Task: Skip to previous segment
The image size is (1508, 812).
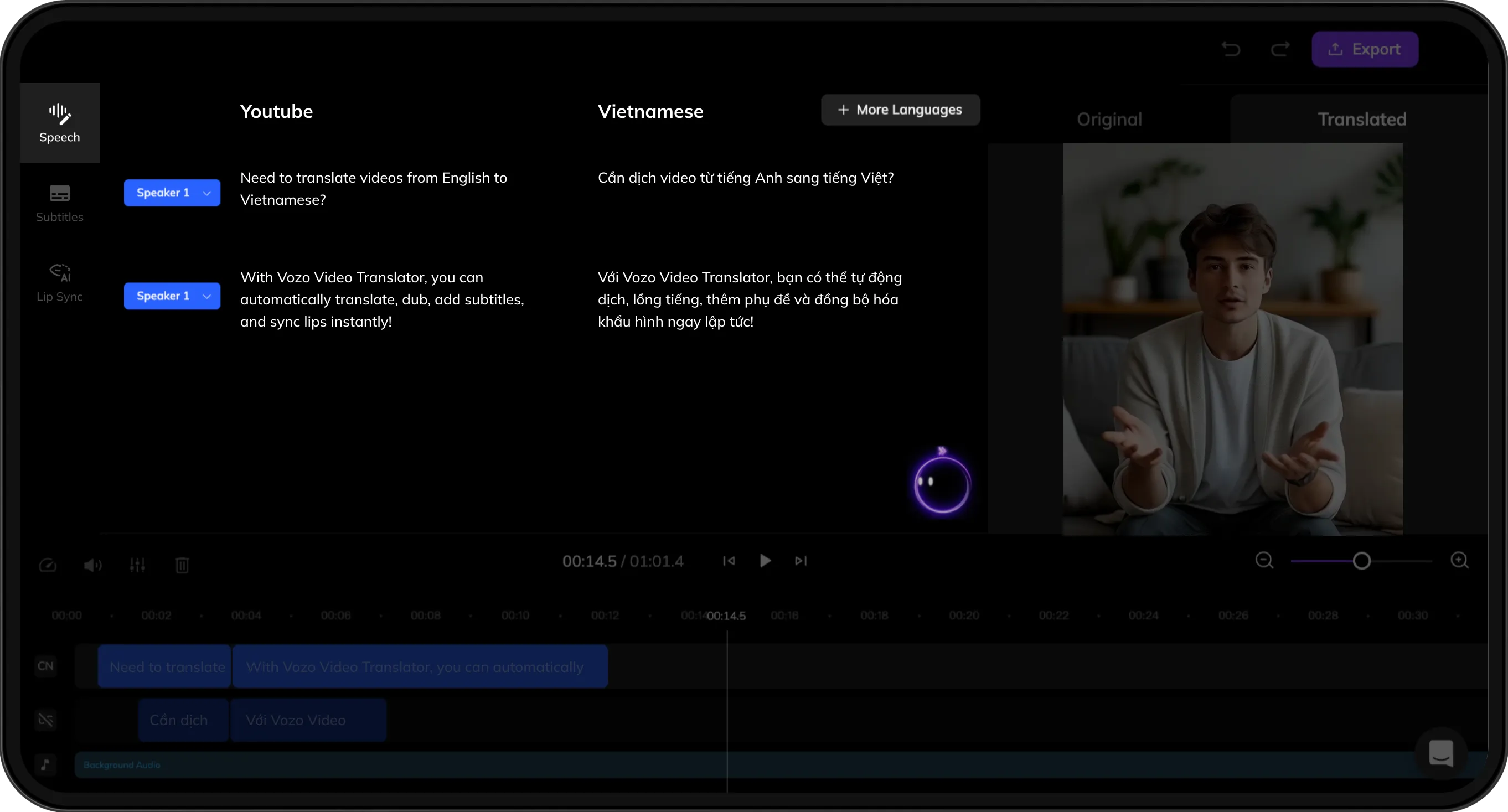Action: pyautogui.click(x=729, y=561)
